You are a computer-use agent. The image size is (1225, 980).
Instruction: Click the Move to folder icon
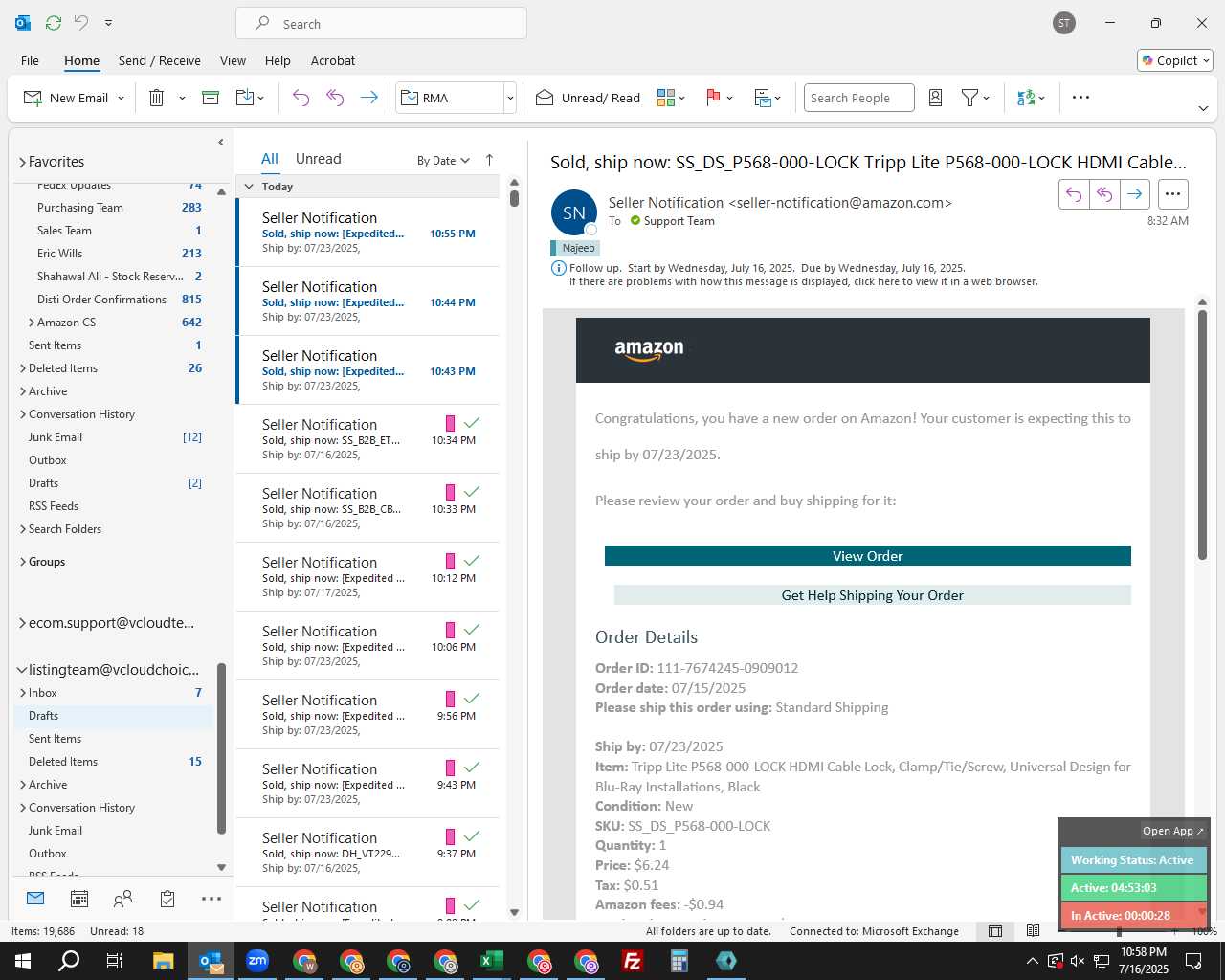tap(245, 98)
